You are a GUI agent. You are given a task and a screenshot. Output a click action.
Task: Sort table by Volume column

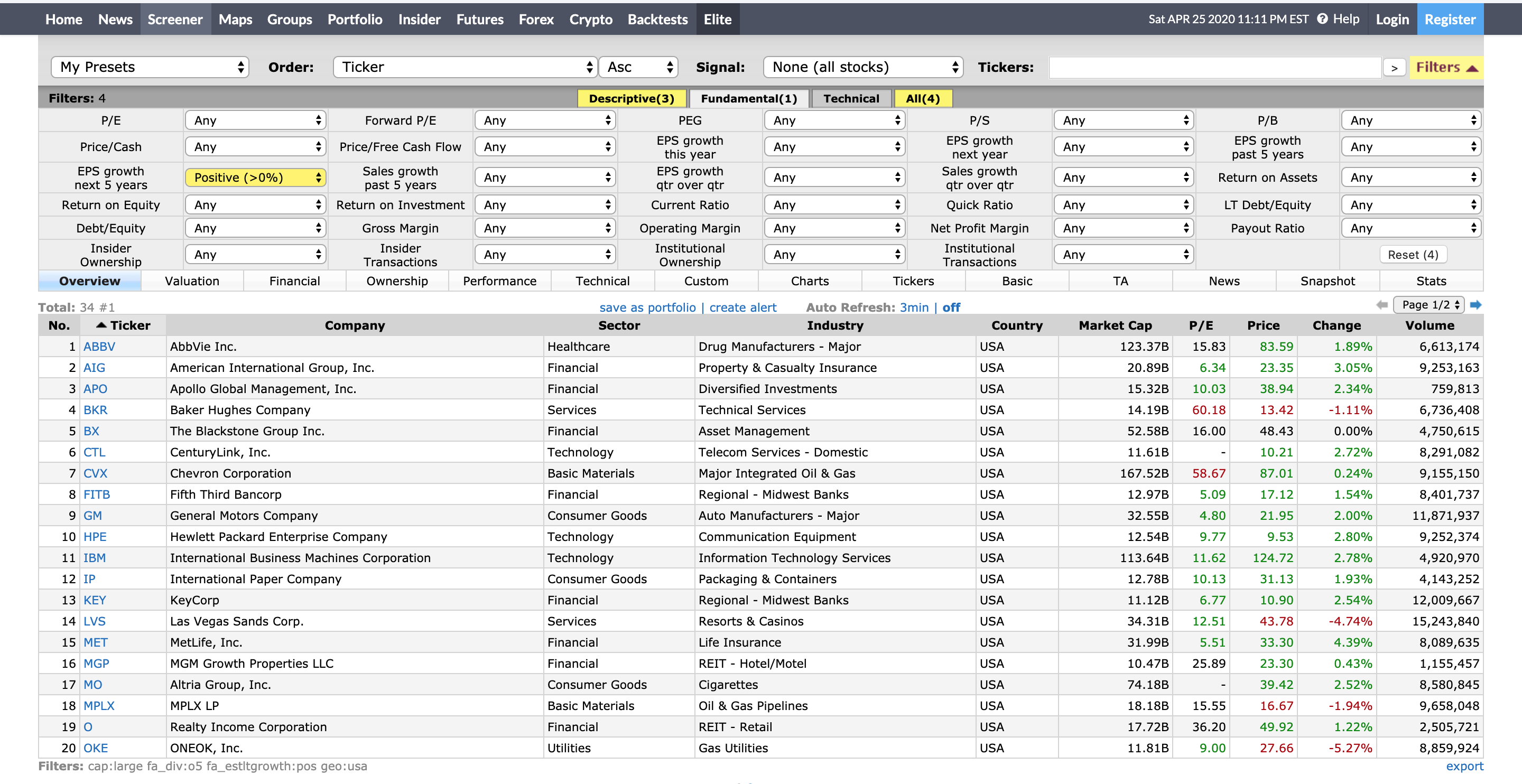[1430, 325]
